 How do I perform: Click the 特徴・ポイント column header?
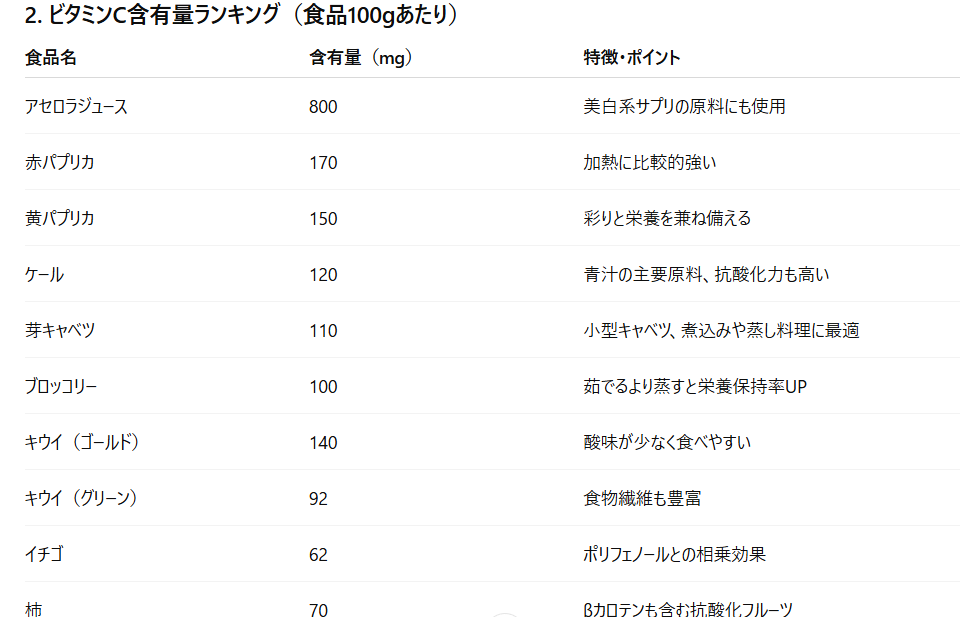(632, 58)
